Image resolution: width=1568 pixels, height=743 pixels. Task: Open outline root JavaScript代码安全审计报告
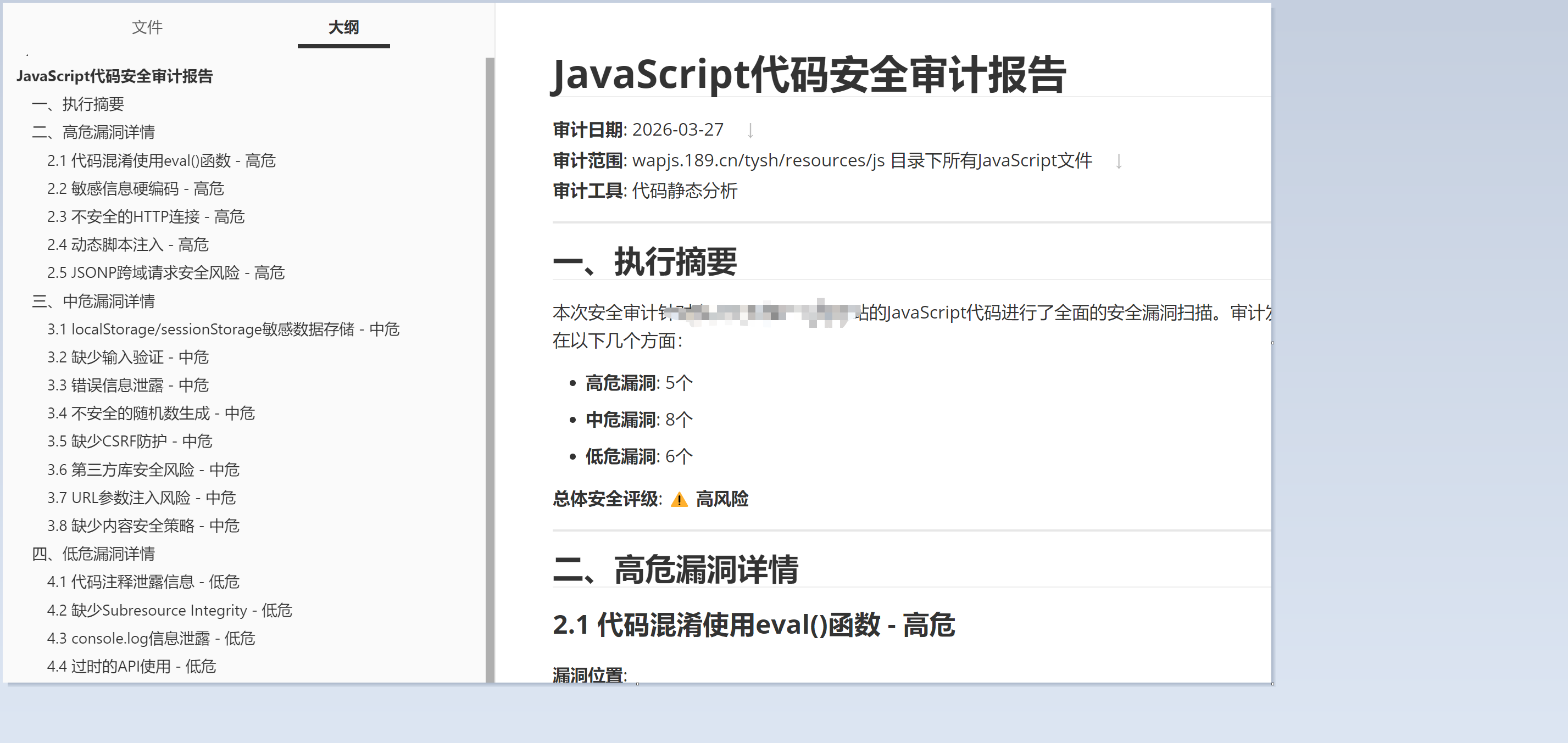pos(114,76)
